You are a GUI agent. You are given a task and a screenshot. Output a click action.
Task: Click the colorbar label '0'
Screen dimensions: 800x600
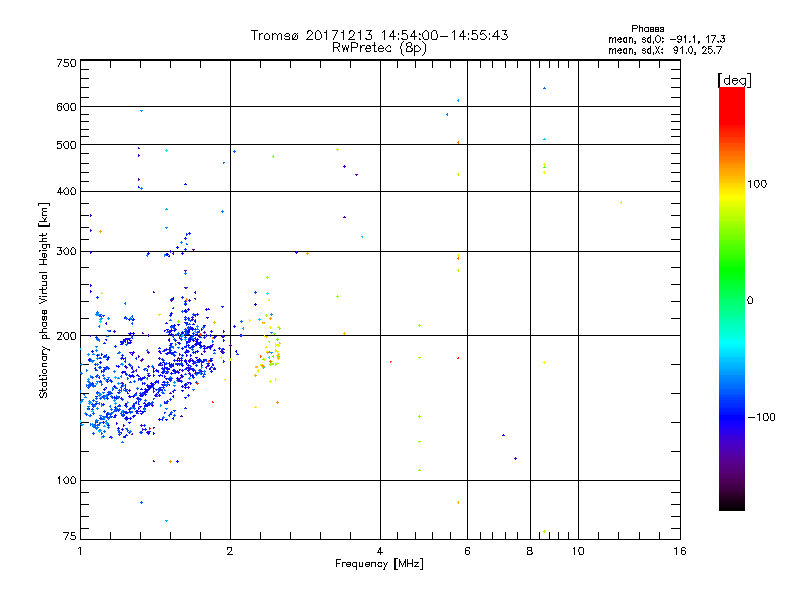coord(750,301)
